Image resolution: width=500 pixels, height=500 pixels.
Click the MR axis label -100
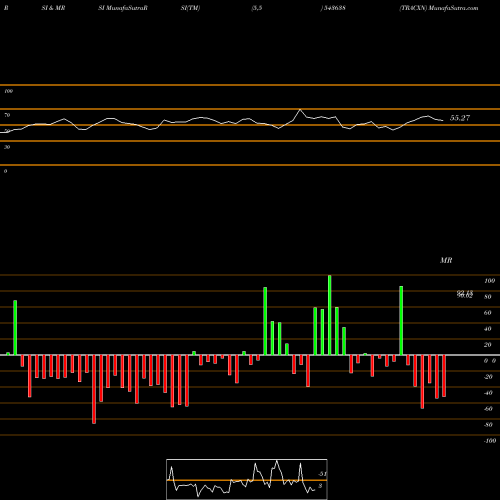[490, 441]
